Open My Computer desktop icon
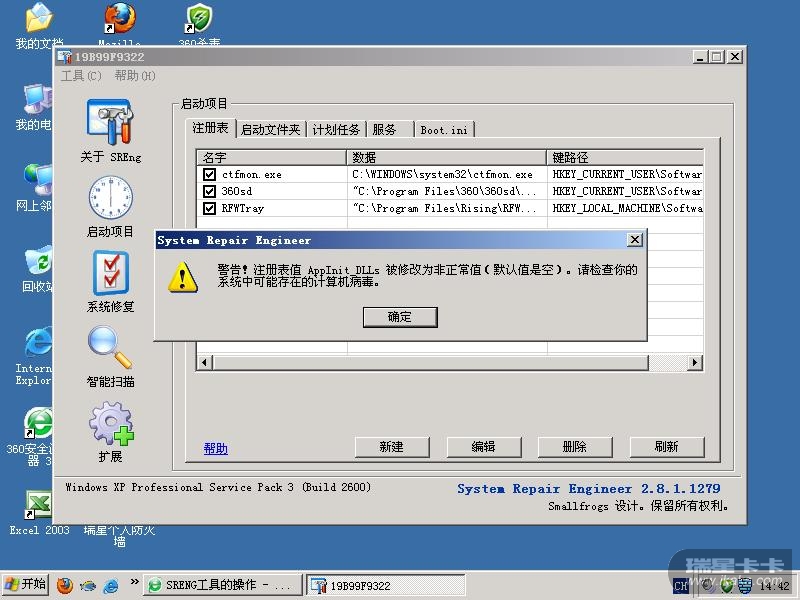This screenshot has height=600, width=800. 38,99
